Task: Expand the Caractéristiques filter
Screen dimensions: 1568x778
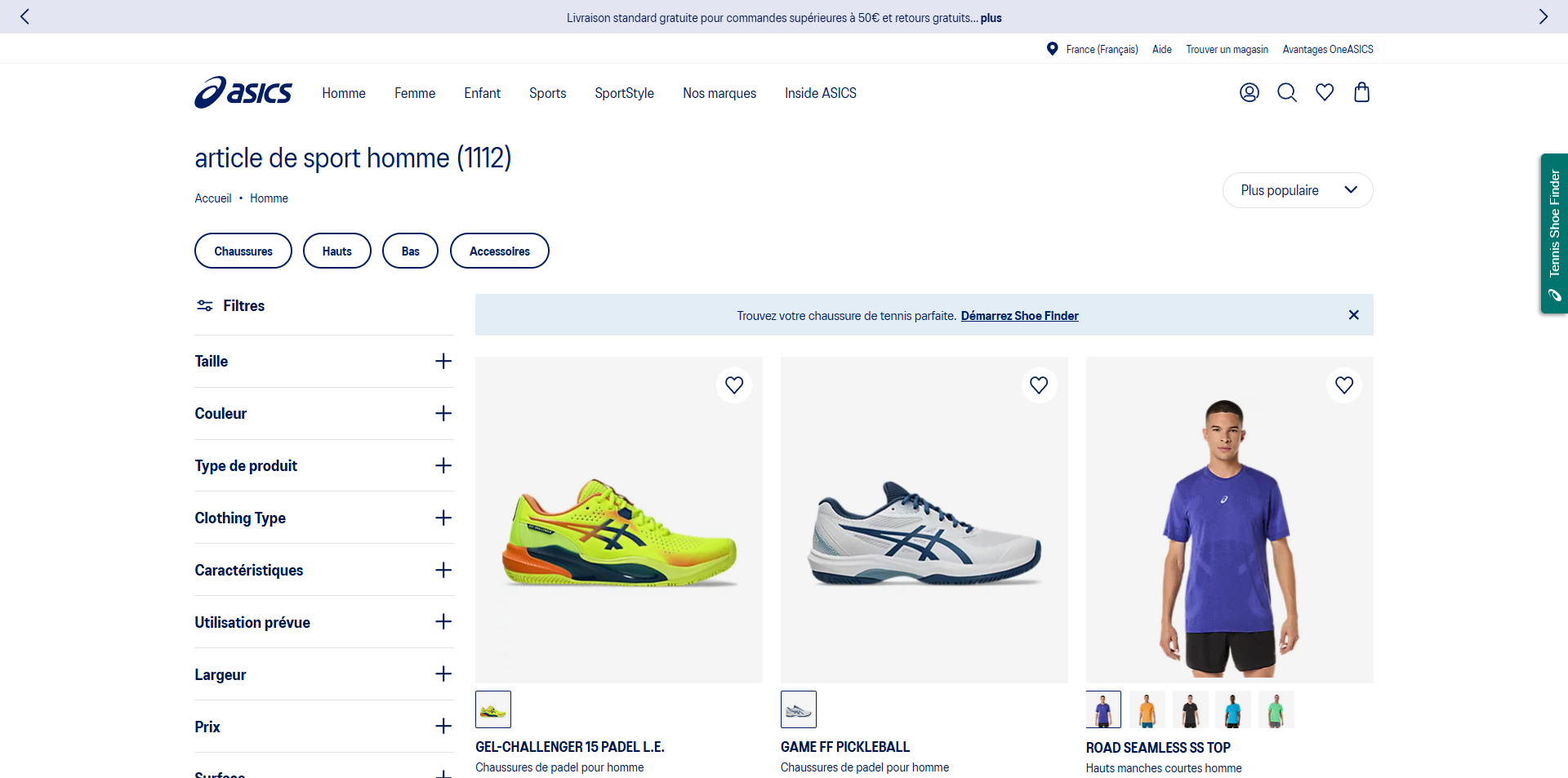Action: 323,570
